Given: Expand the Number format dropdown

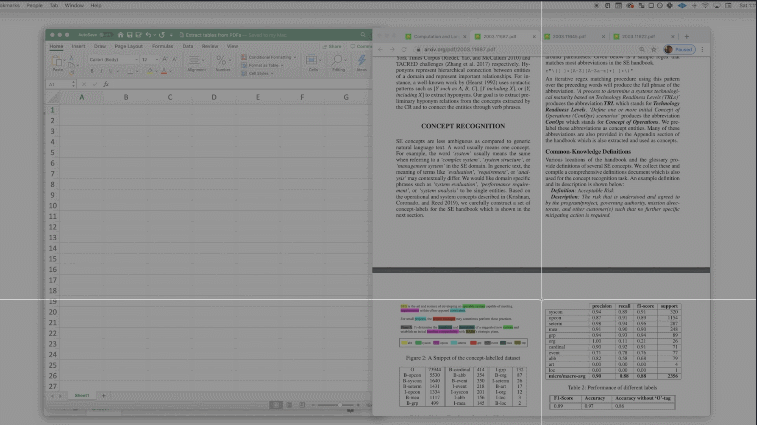Looking at the screenshot, I should point(230,60).
